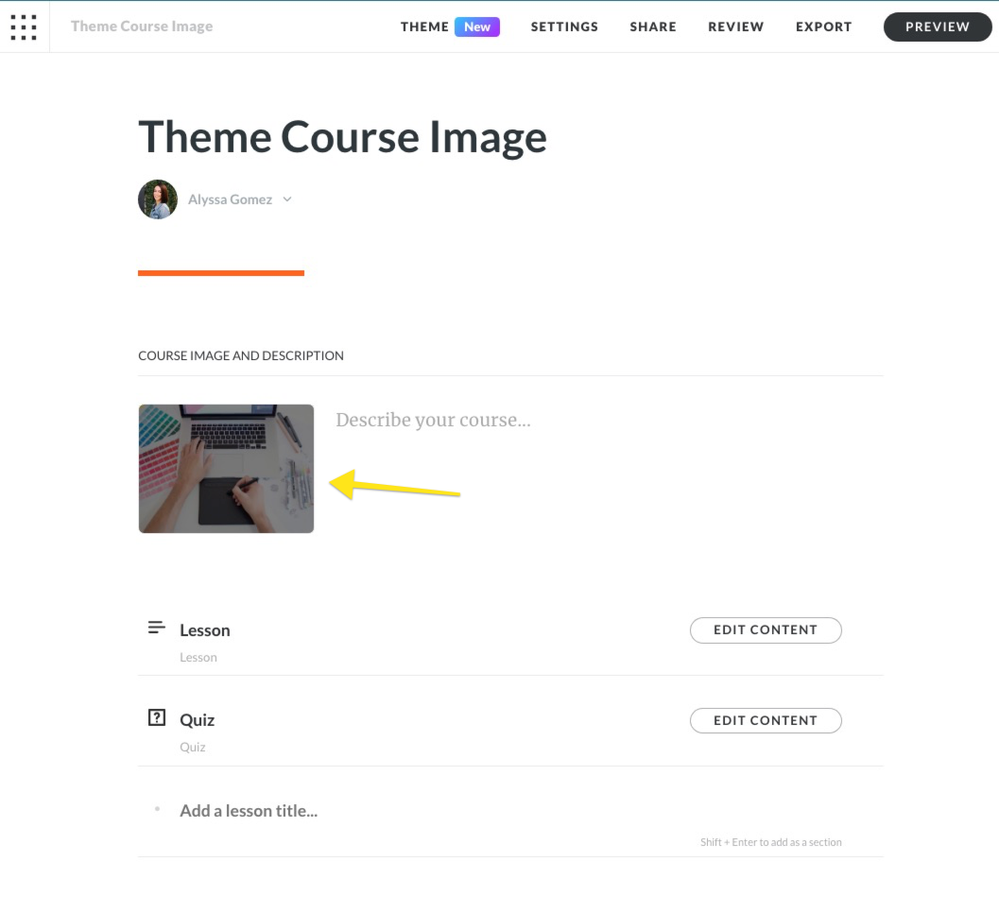999x914 pixels.
Task: Click the Quiz question-mark icon
Action: [156, 718]
